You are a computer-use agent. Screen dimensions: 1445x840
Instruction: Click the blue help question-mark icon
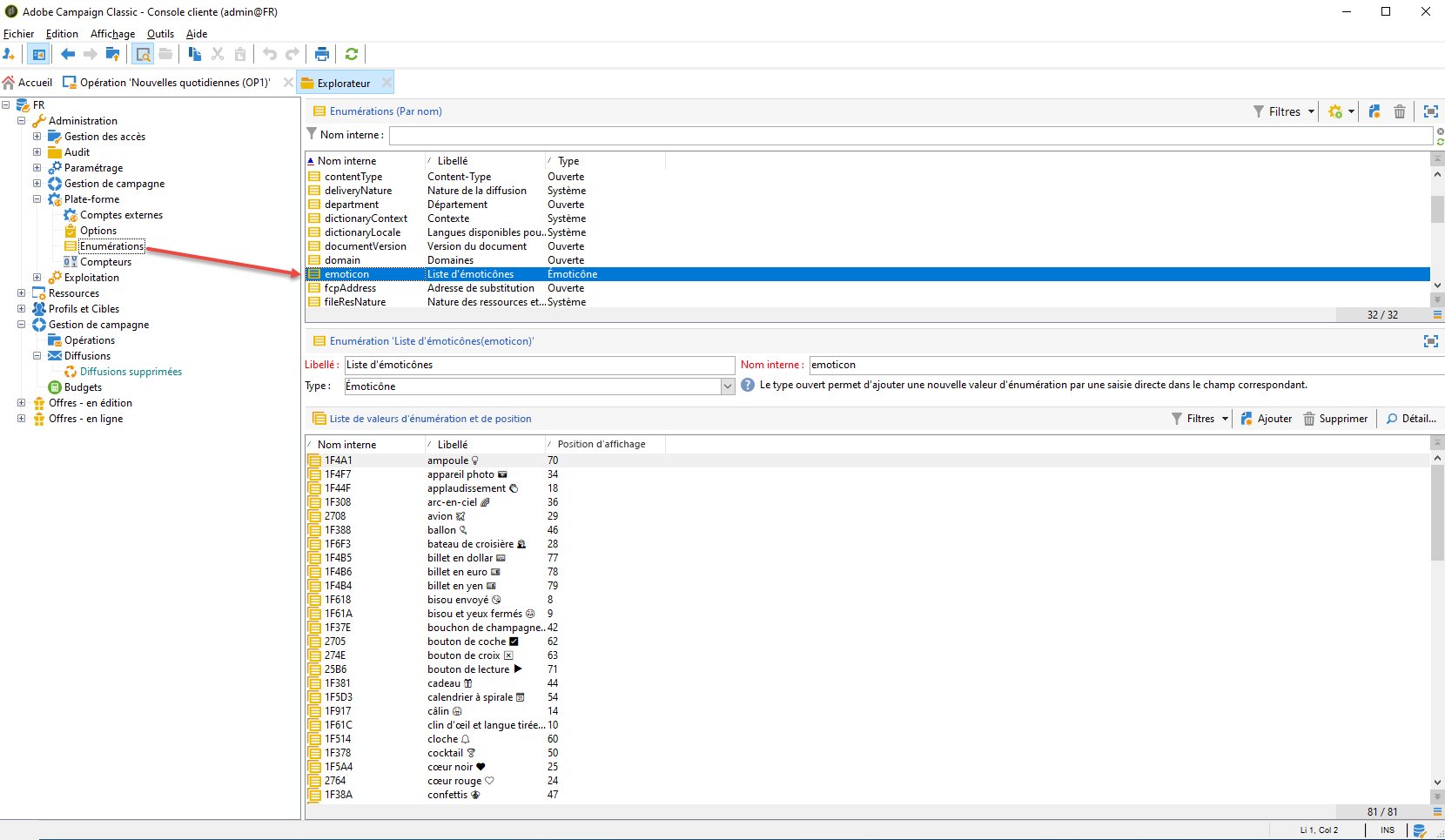coord(748,386)
